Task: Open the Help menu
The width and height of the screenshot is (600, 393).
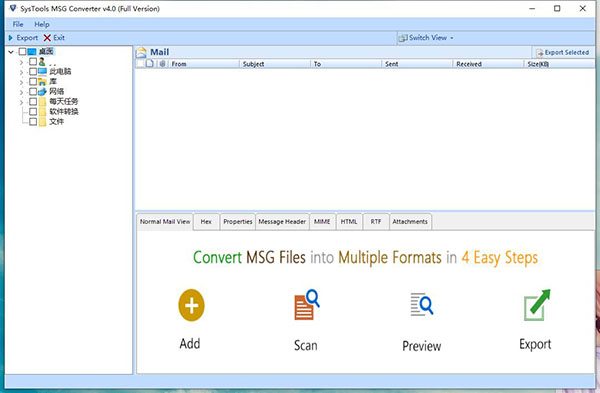Action: pyautogui.click(x=42, y=24)
